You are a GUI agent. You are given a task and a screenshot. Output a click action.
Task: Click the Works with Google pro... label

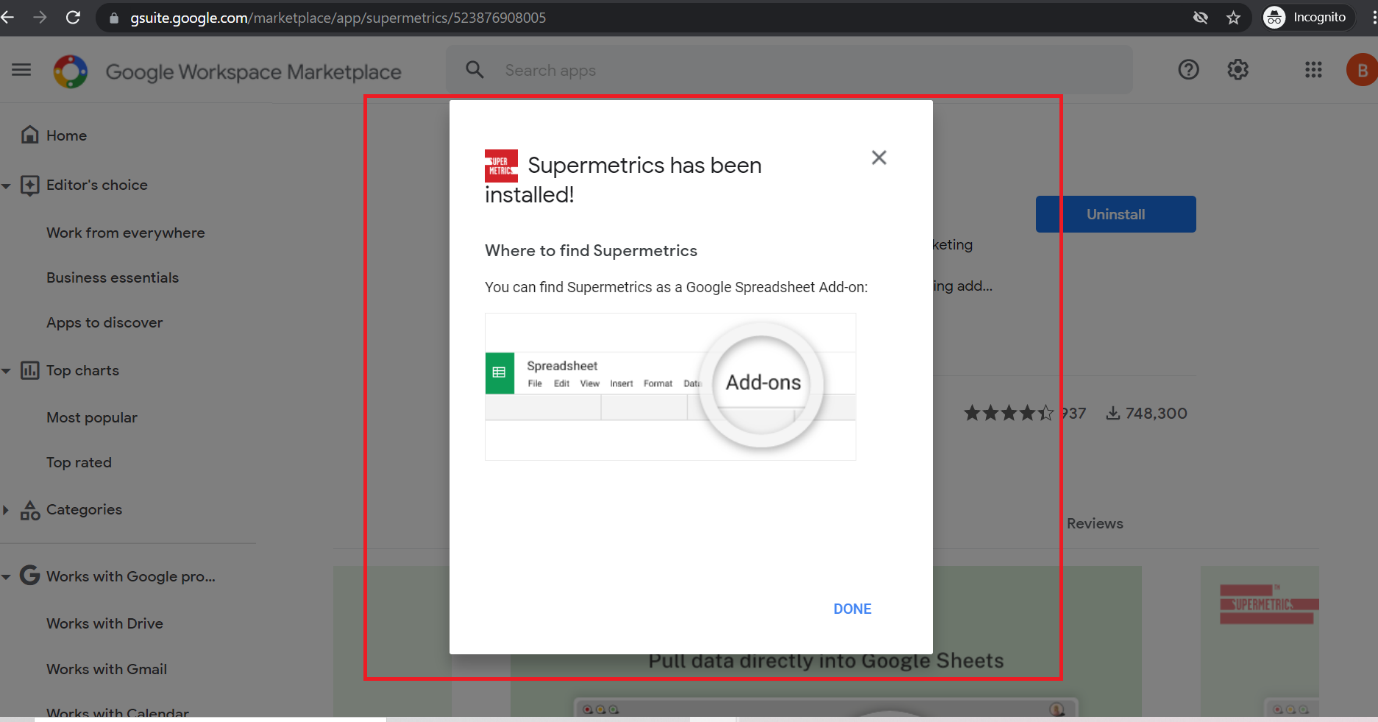pyautogui.click(x=130, y=576)
